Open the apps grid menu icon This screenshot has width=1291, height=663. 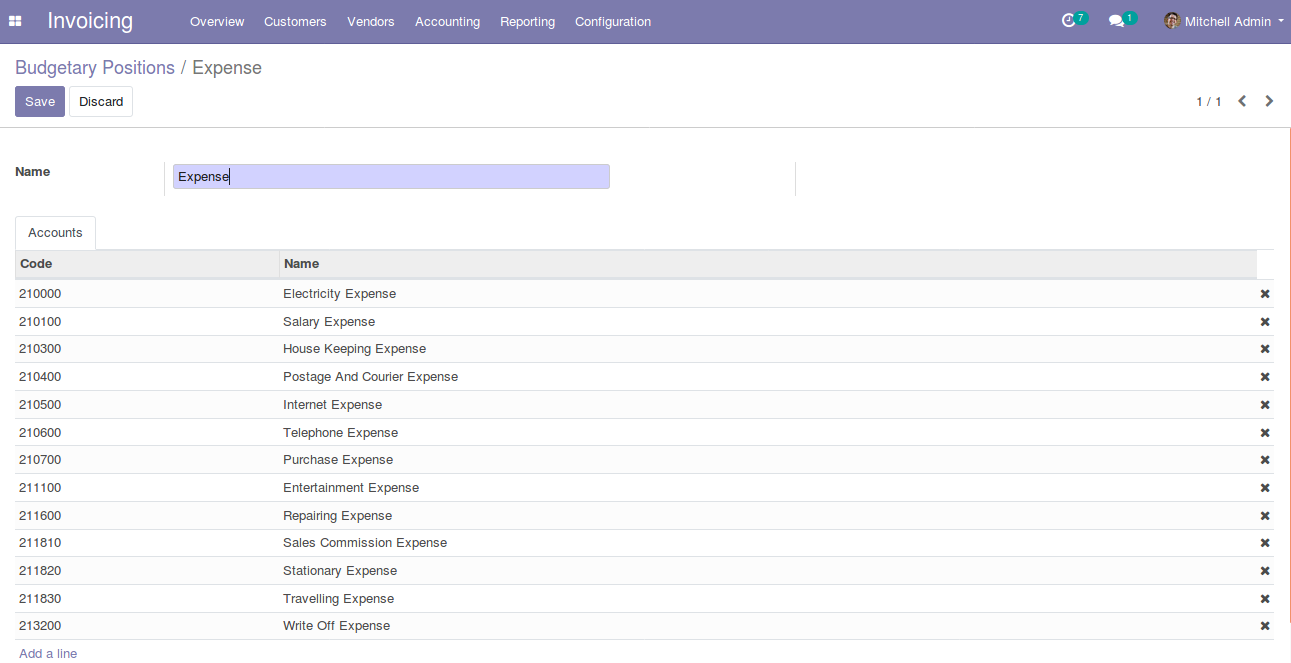click(x=16, y=21)
